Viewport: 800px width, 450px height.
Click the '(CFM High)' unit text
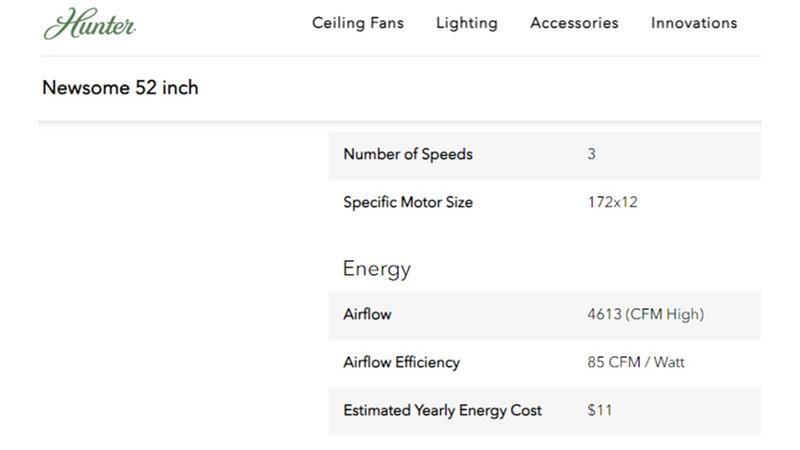[665, 314]
